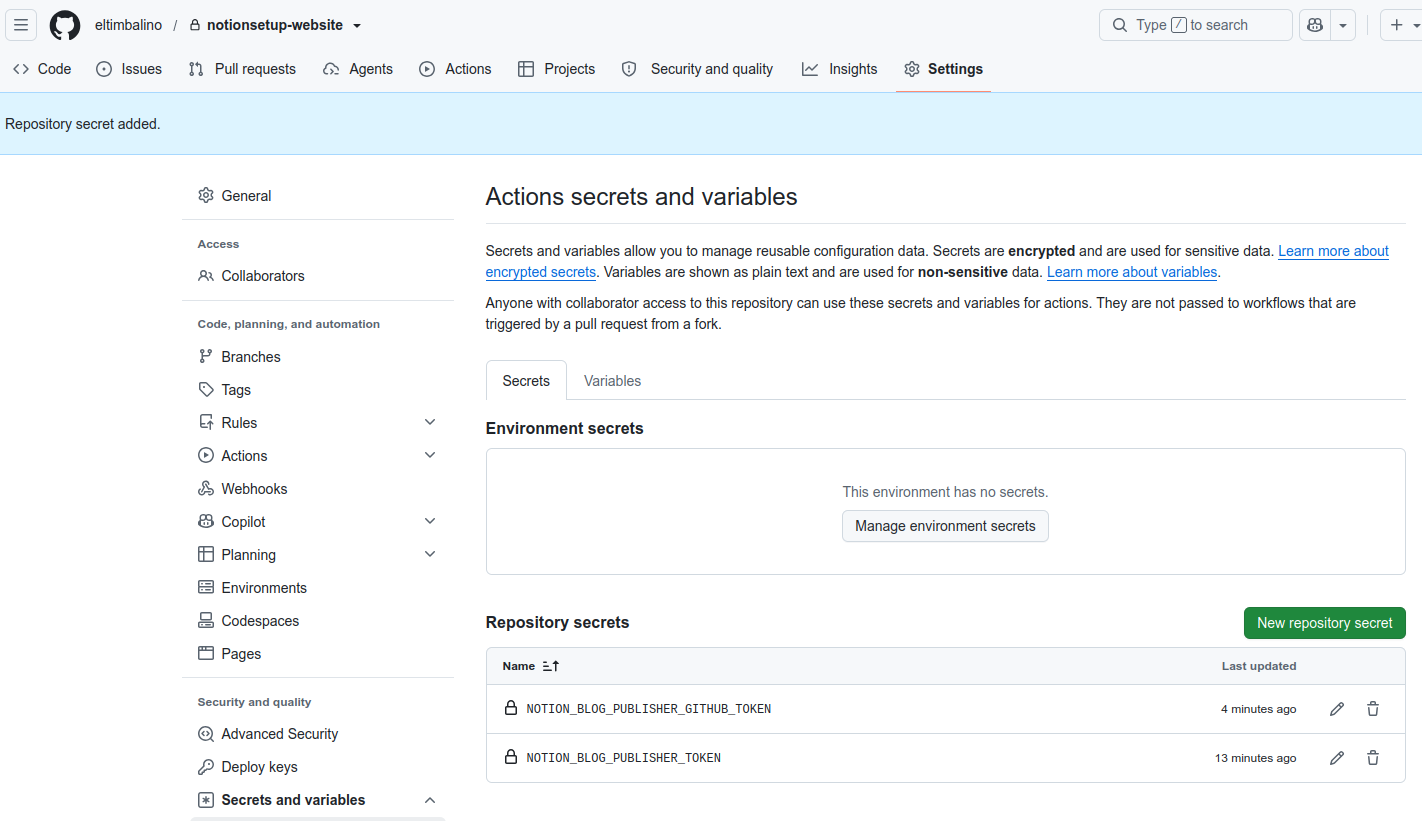
Task: Open dropdown next to Copilot header icon
Action: click(1343, 25)
